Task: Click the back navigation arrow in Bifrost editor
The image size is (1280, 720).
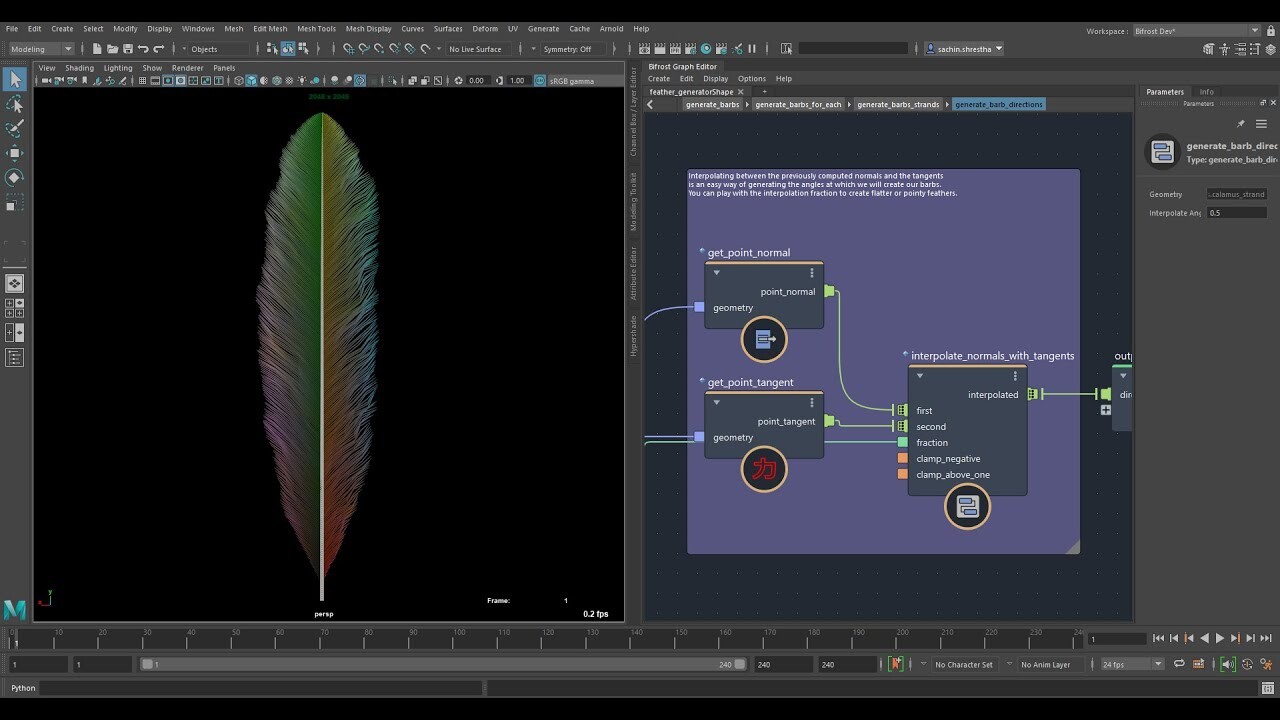Action: [x=649, y=104]
